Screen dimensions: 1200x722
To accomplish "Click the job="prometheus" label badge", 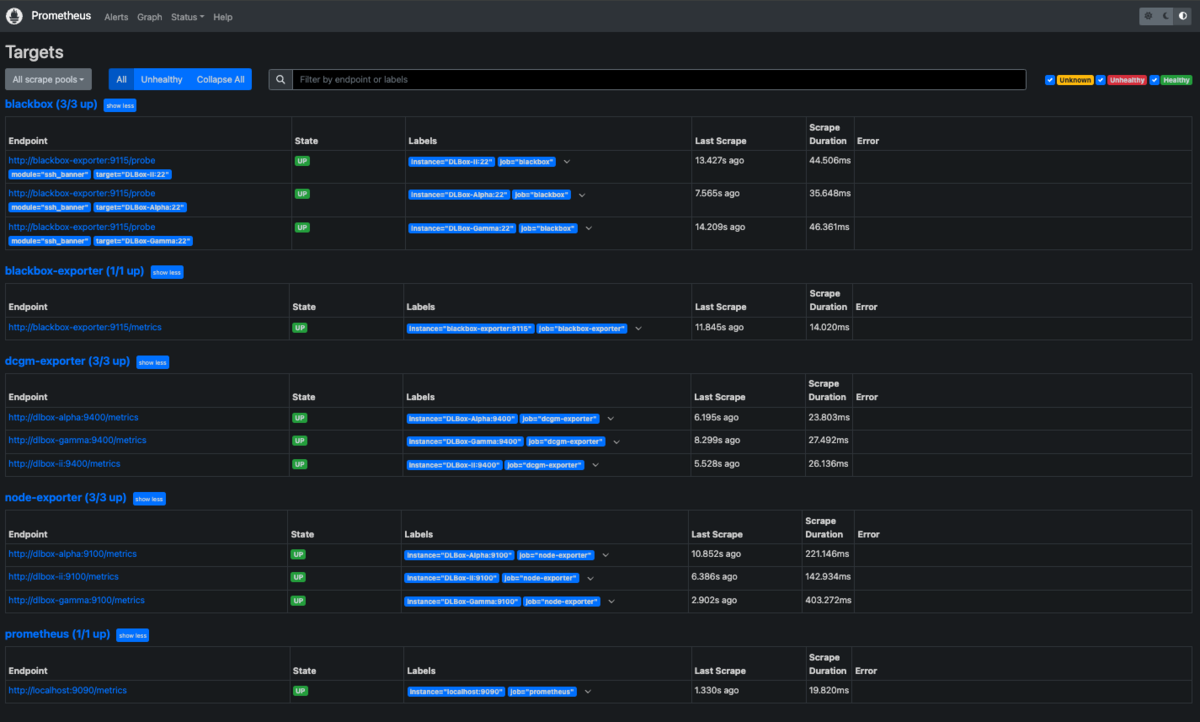I will pyautogui.click(x=543, y=692).
